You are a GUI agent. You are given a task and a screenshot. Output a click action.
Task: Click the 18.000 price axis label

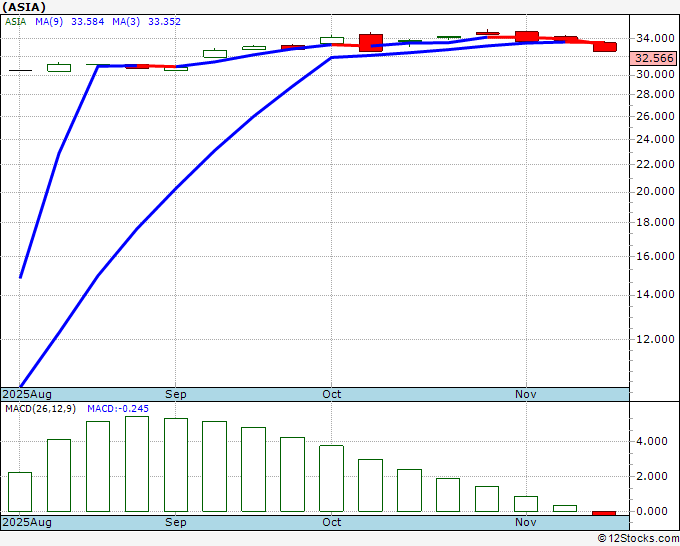pos(655,222)
